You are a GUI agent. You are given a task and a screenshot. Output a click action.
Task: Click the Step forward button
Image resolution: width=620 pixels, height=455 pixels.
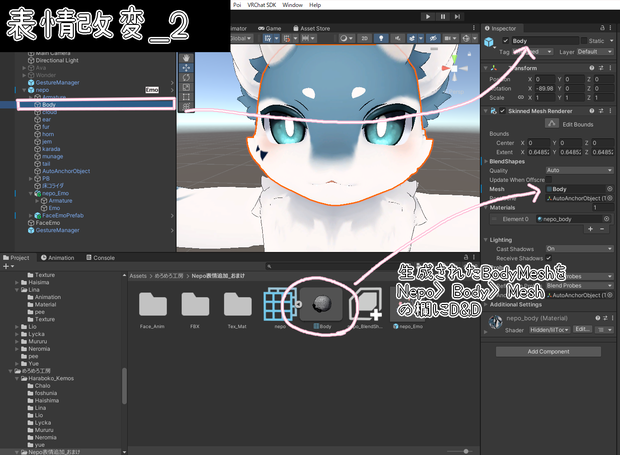pos(457,17)
